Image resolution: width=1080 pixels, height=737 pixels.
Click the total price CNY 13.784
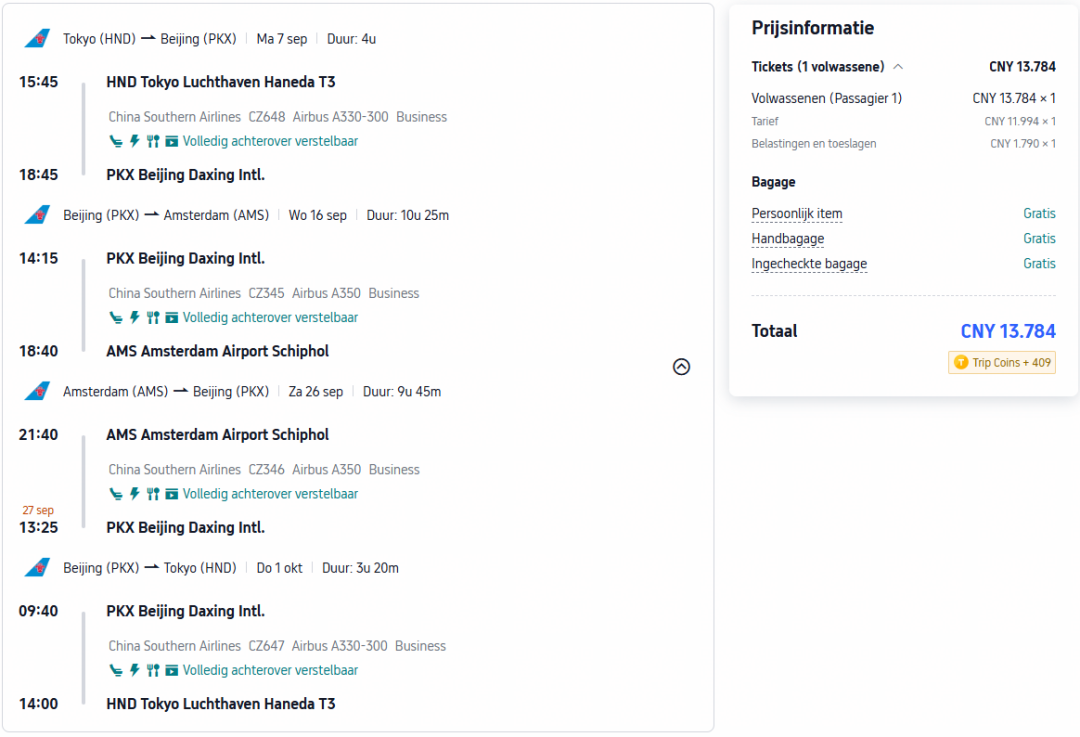tap(1008, 331)
